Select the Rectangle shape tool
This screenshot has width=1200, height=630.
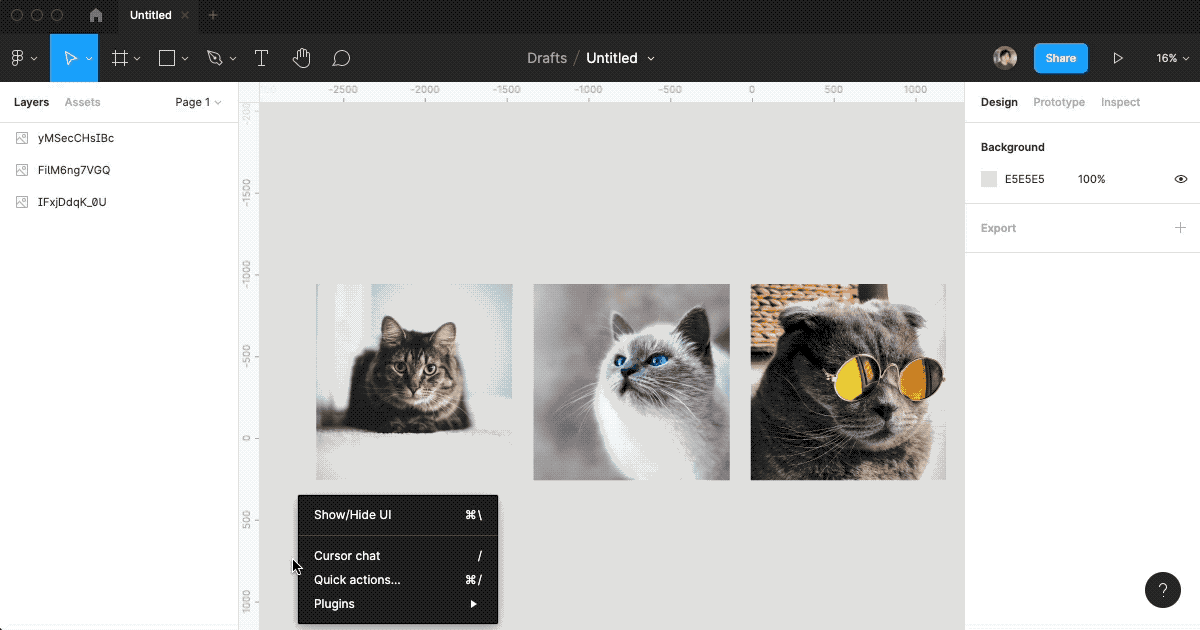(167, 58)
